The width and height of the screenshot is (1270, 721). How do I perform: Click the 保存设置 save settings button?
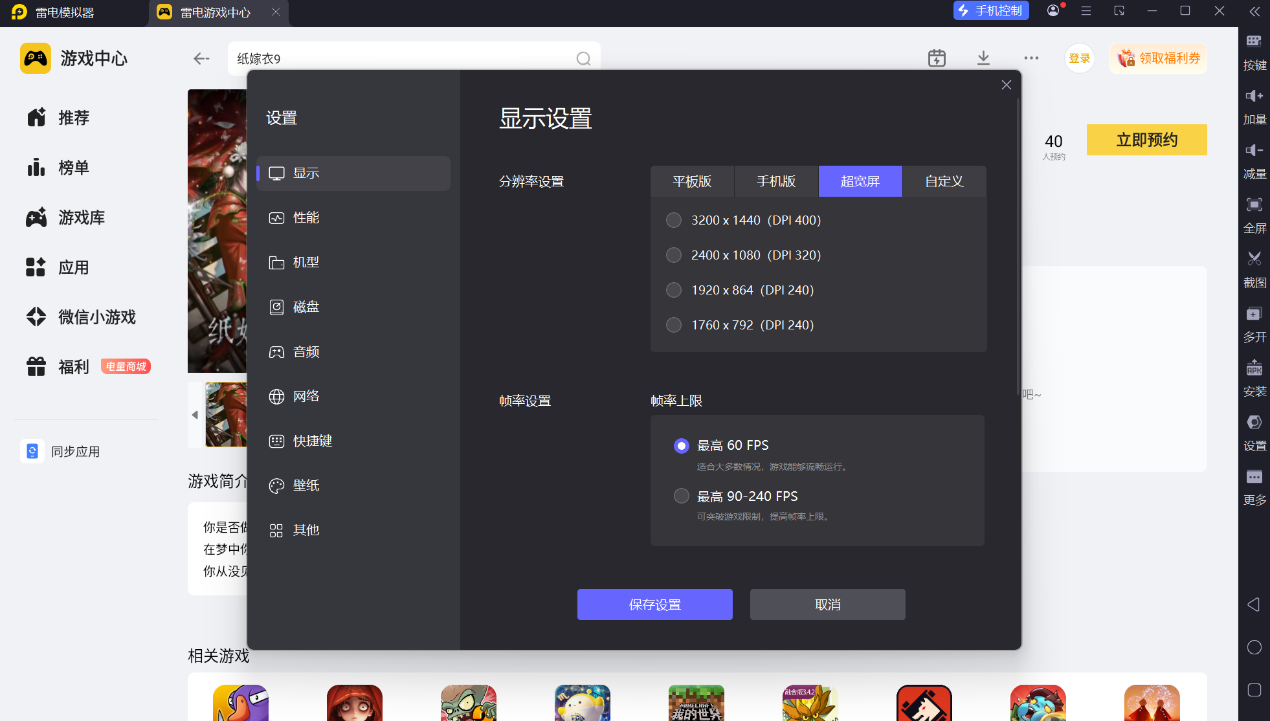(655, 605)
